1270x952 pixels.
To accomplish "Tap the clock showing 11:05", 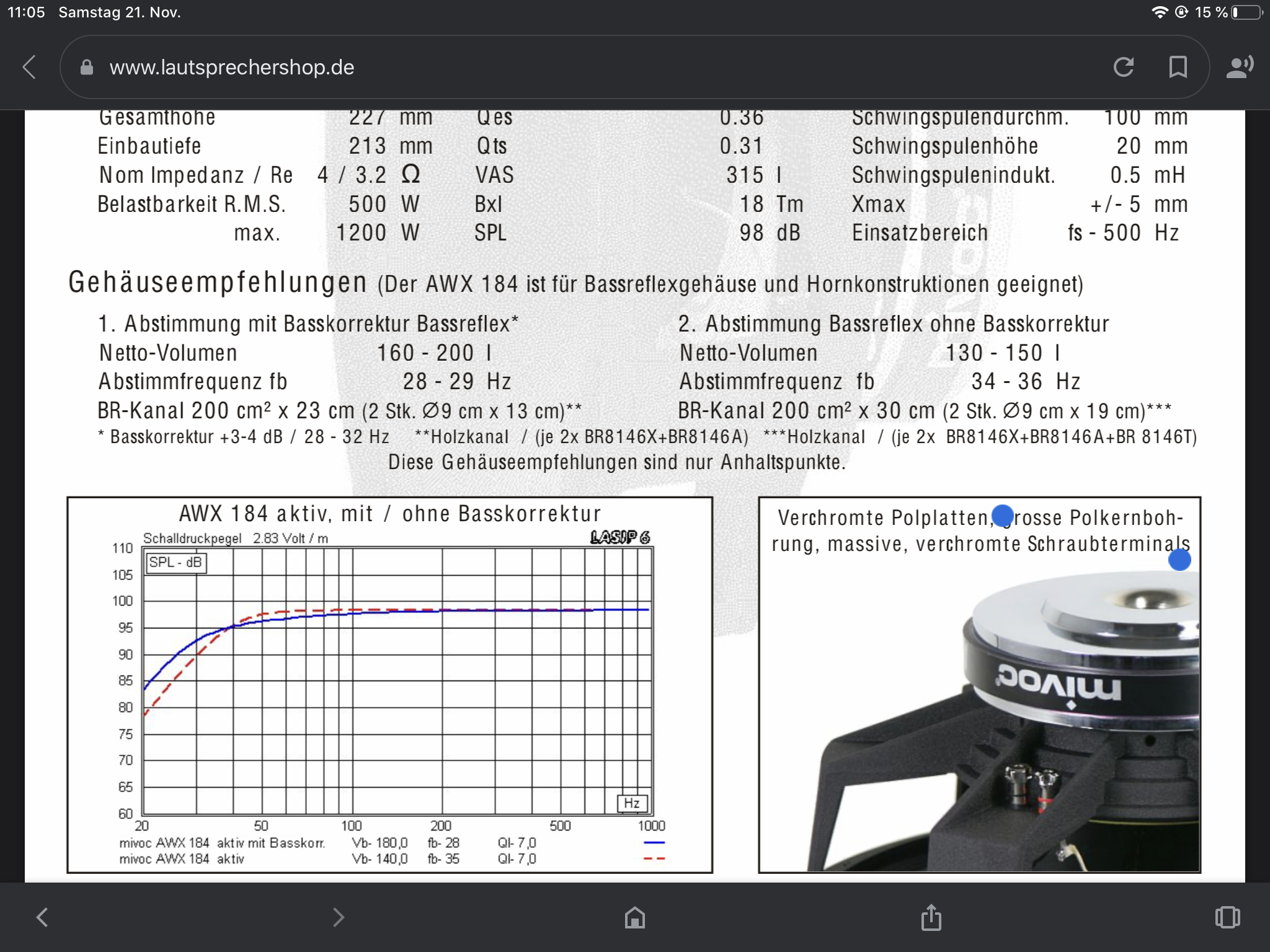I will click(x=26, y=12).
